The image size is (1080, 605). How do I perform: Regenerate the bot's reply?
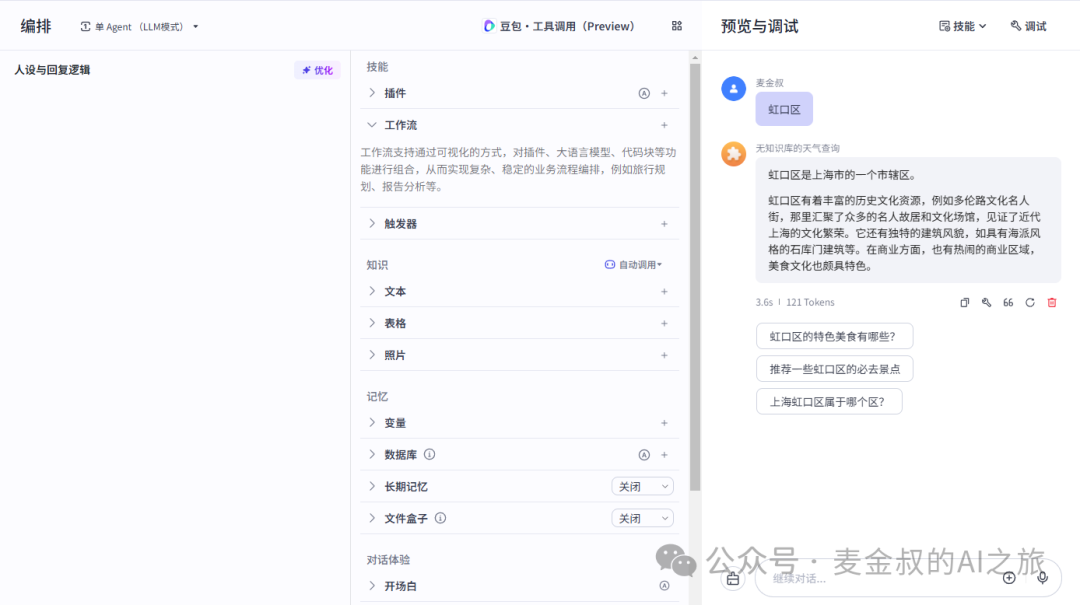tap(1030, 302)
